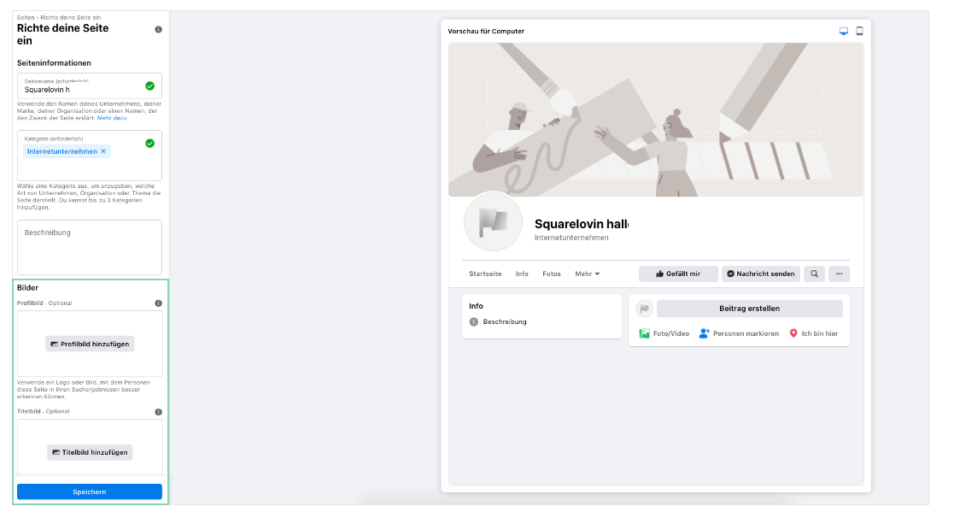Viewport: 960px width, 524px height.
Task: Click Profilbild hinzufügen button
Action: (x=90, y=344)
